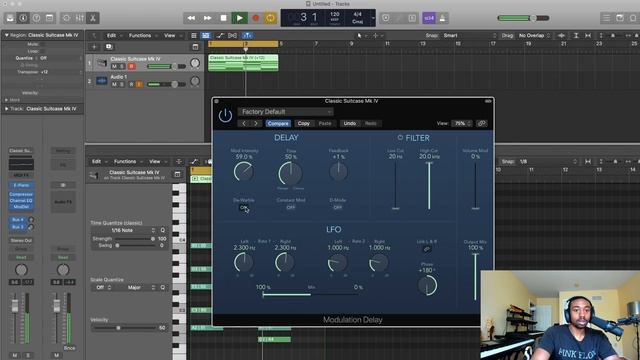Rewind the transport
The image size is (640, 360).
pyautogui.click(x=191, y=18)
